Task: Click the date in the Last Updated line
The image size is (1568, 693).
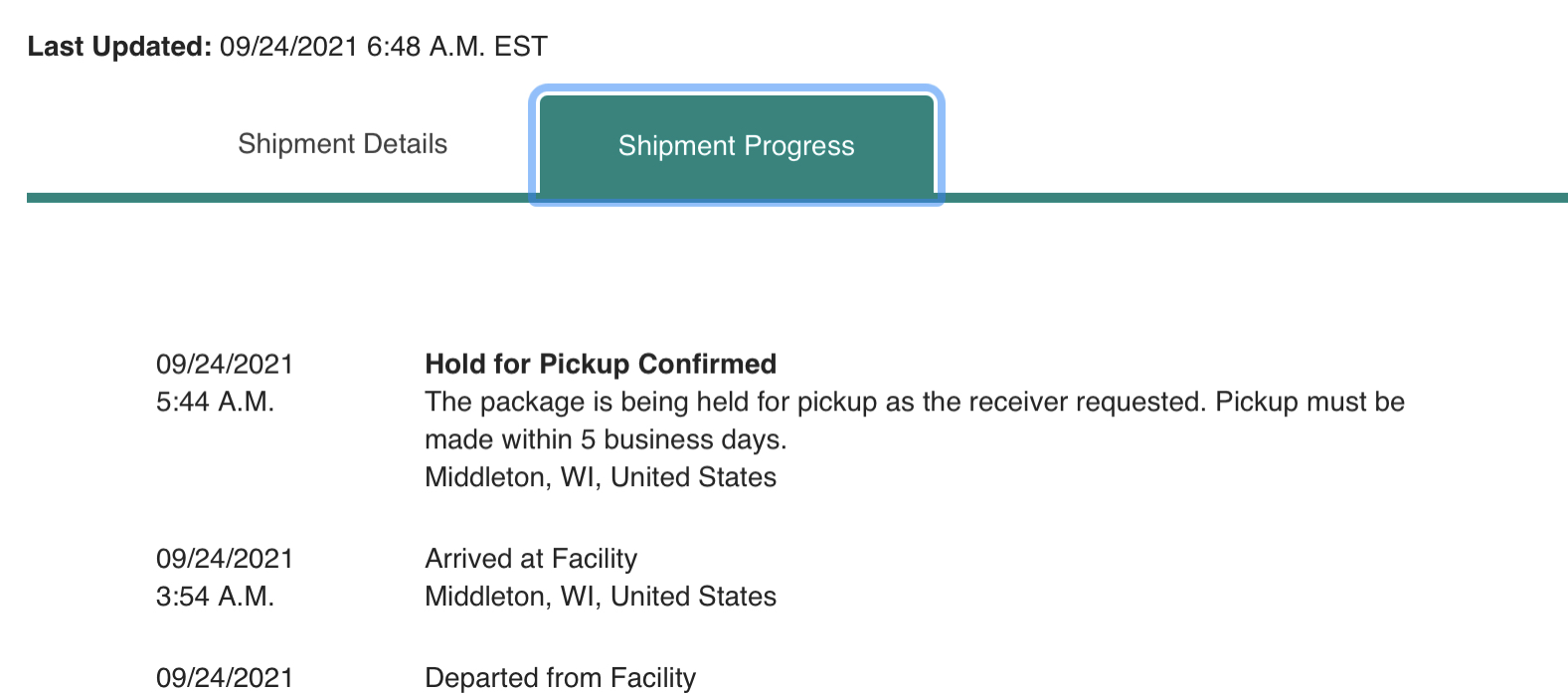Action: pyautogui.click(x=288, y=47)
